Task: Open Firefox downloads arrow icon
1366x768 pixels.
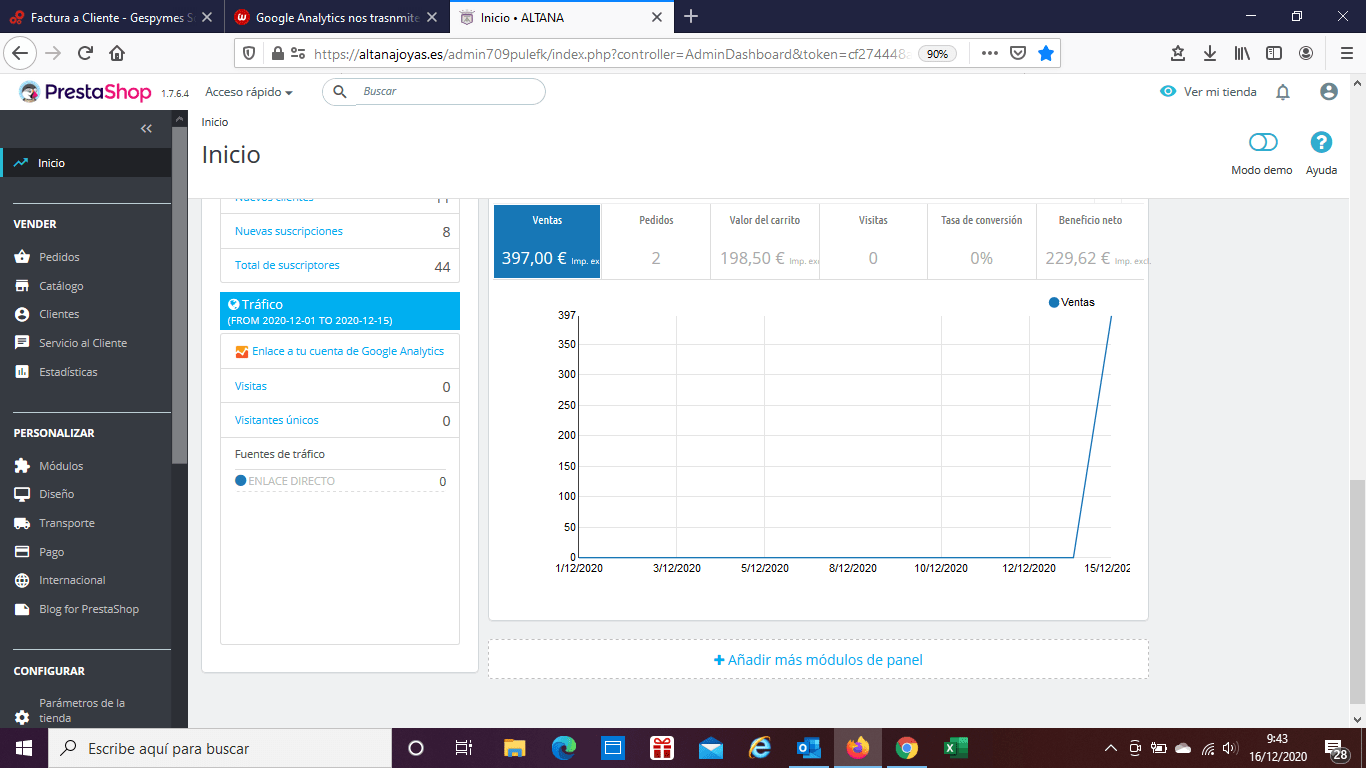Action: (x=1210, y=53)
